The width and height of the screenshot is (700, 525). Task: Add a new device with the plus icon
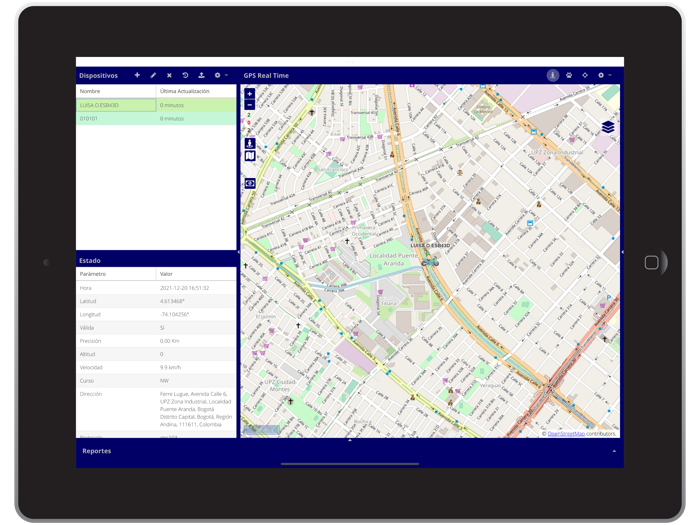click(137, 75)
